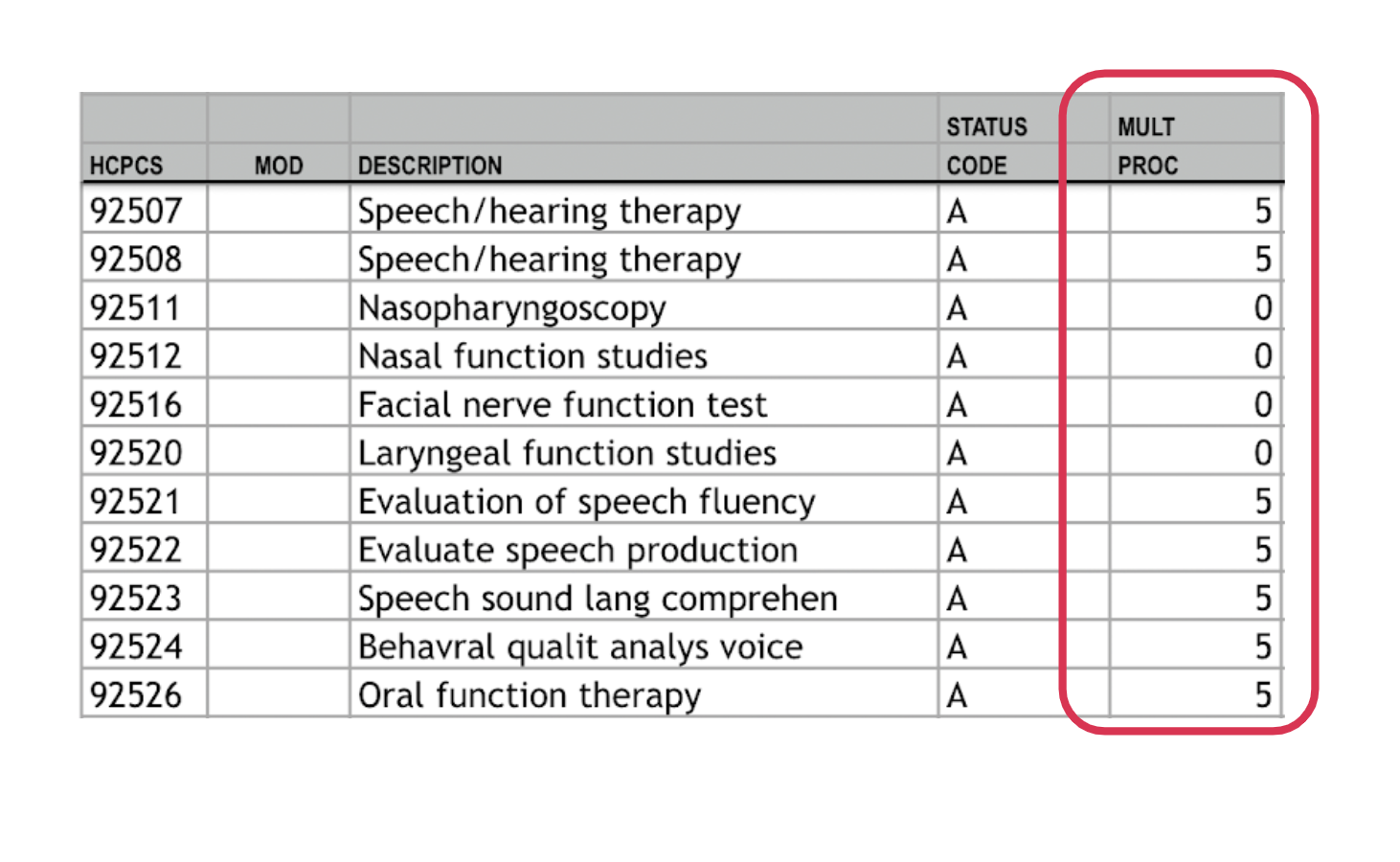
Task: Select the Oral function therapy cell
Action: (x=644, y=694)
